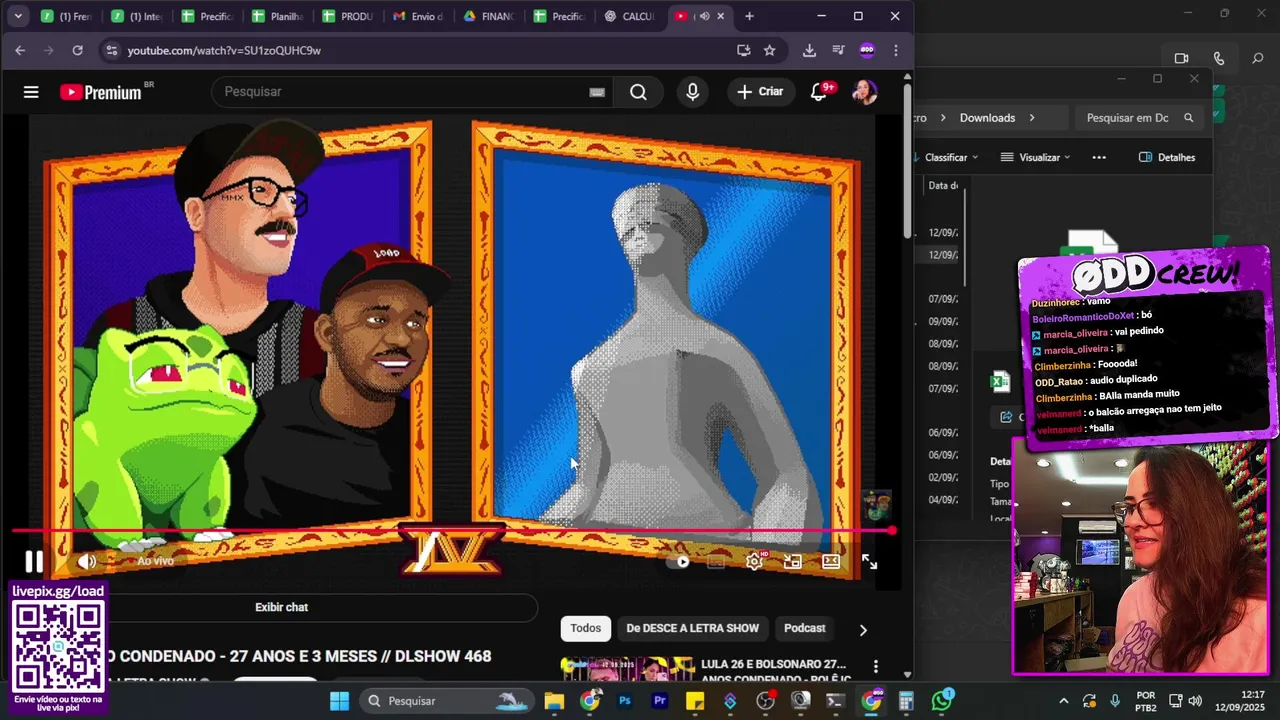Open WhatsApp from the taskbar

pyautogui.click(x=941, y=701)
